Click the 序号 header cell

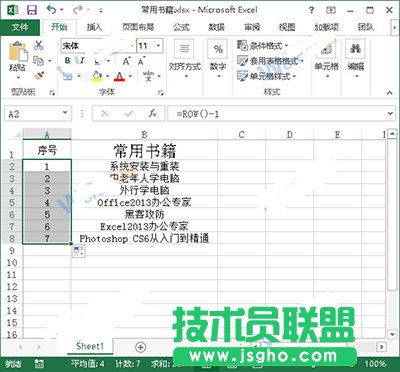47,150
